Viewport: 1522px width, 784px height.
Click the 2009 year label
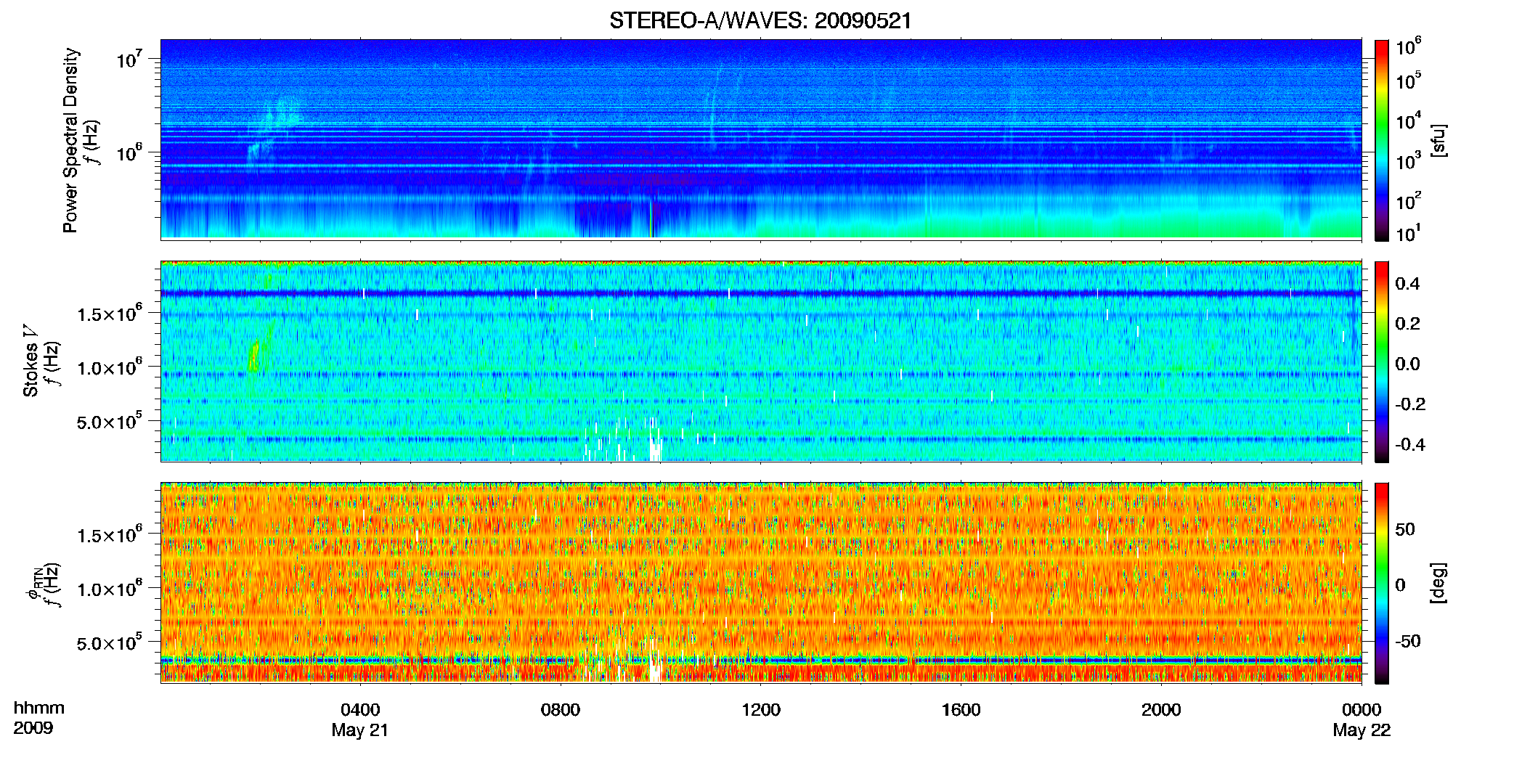(x=33, y=728)
